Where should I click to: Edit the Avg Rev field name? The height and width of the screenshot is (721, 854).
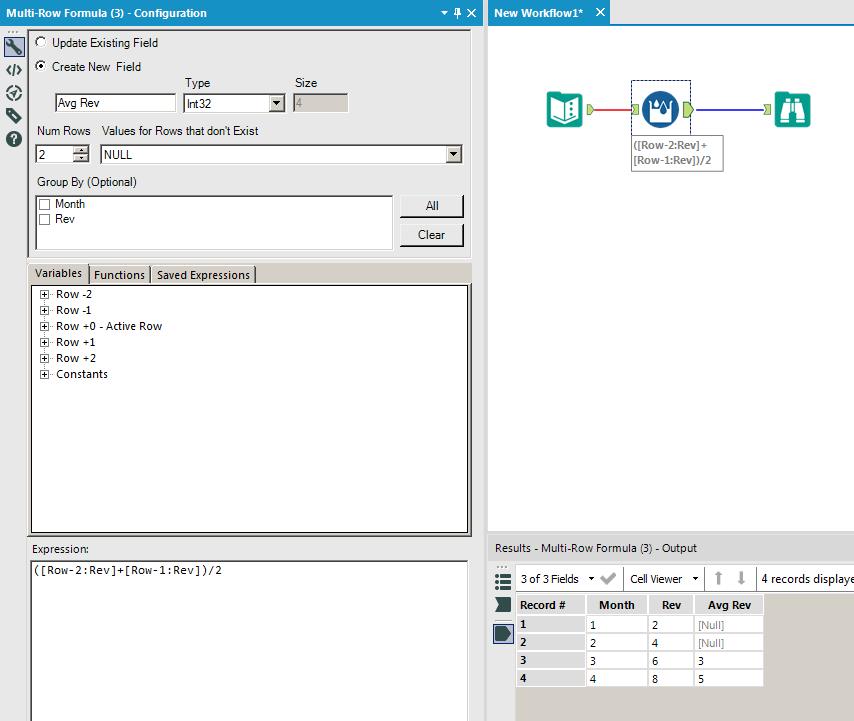pyautogui.click(x=115, y=103)
